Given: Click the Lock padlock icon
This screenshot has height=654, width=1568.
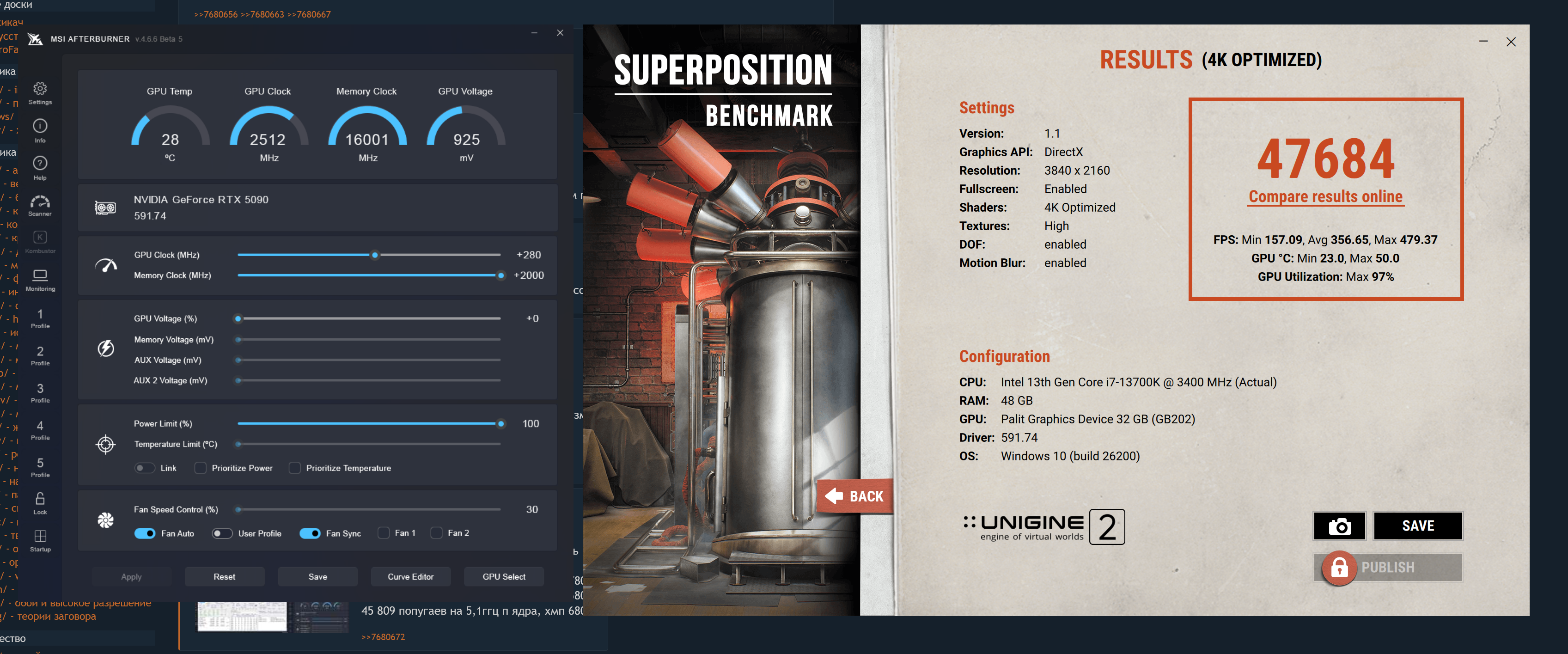Looking at the screenshot, I should coord(40,499).
